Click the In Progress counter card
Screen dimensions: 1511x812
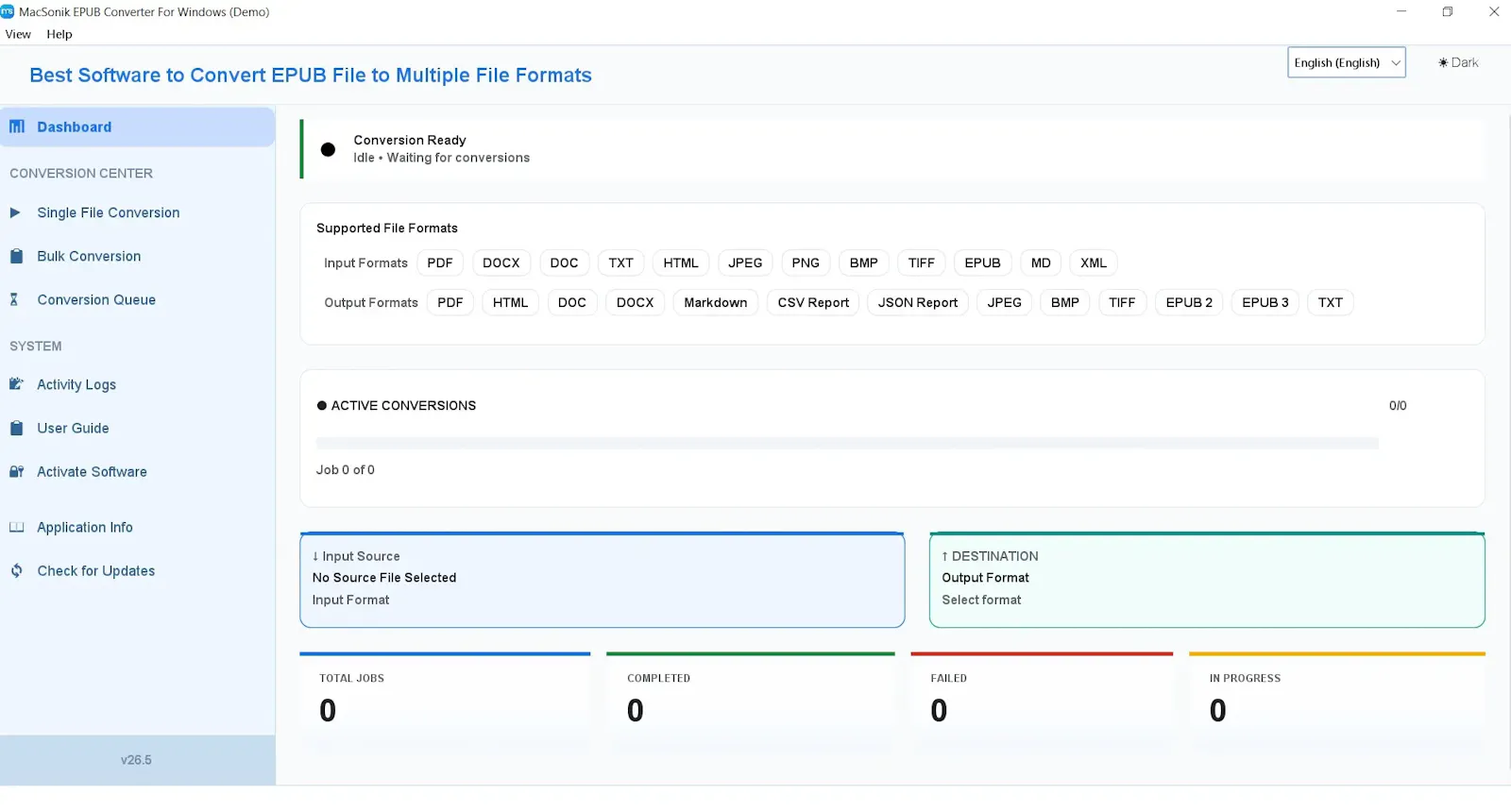coord(1337,701)
